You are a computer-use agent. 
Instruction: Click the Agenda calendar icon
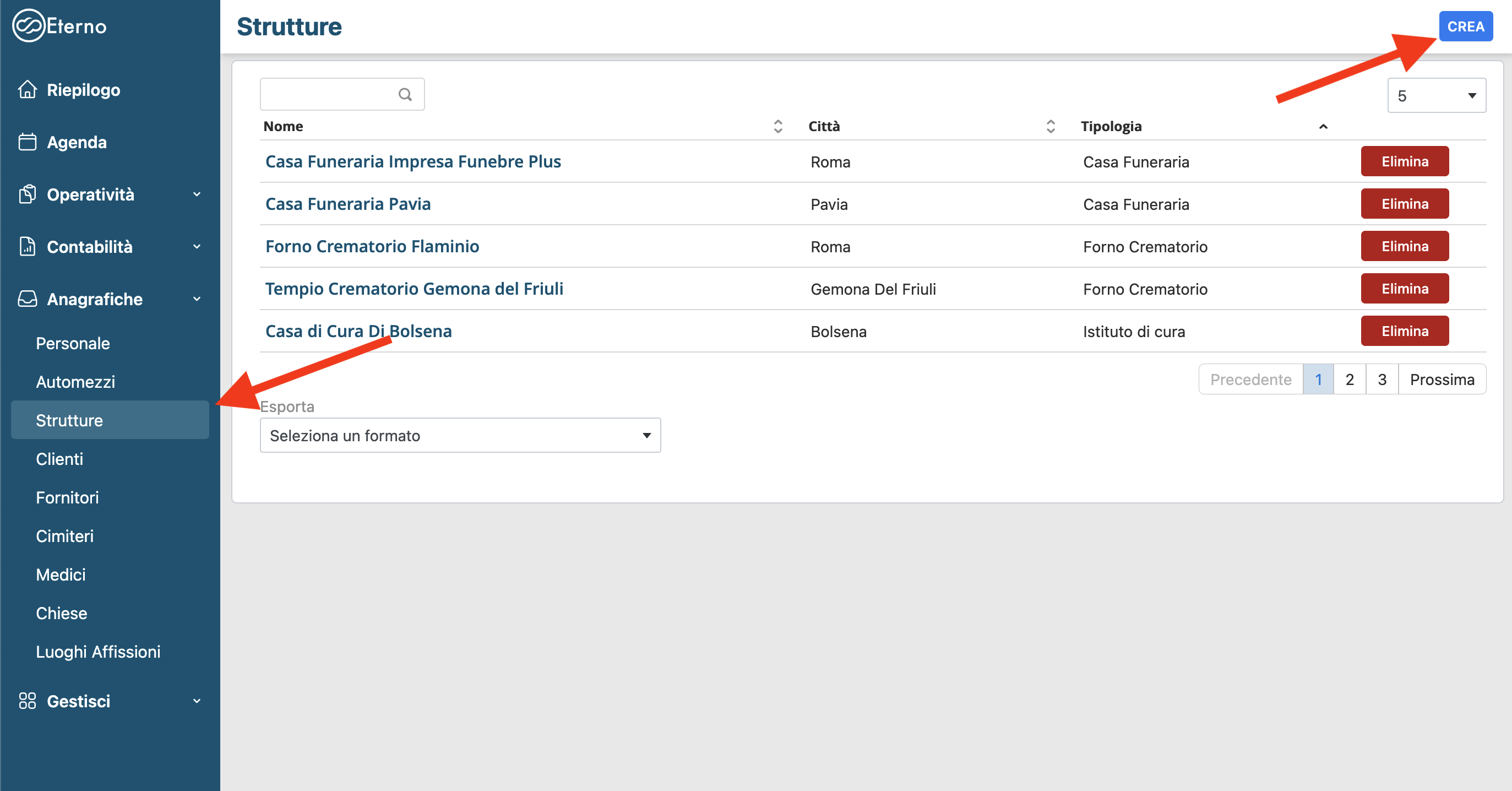click(27, 142)
